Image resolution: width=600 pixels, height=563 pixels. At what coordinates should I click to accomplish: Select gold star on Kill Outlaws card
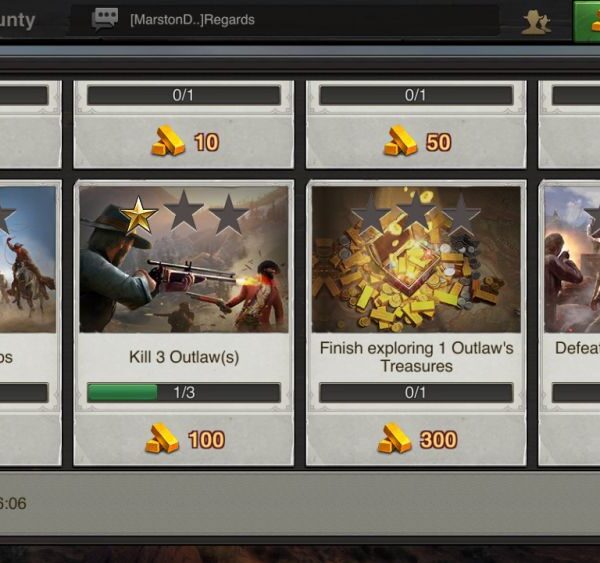(139, 215)
